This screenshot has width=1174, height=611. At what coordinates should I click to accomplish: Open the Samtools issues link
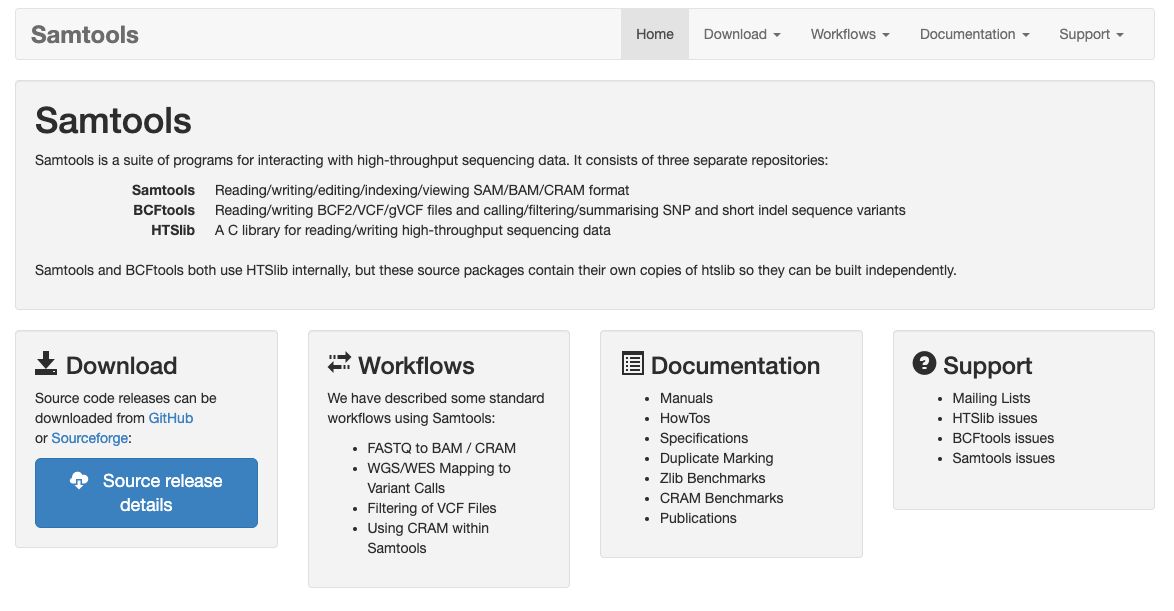(x=1003, y=458)
